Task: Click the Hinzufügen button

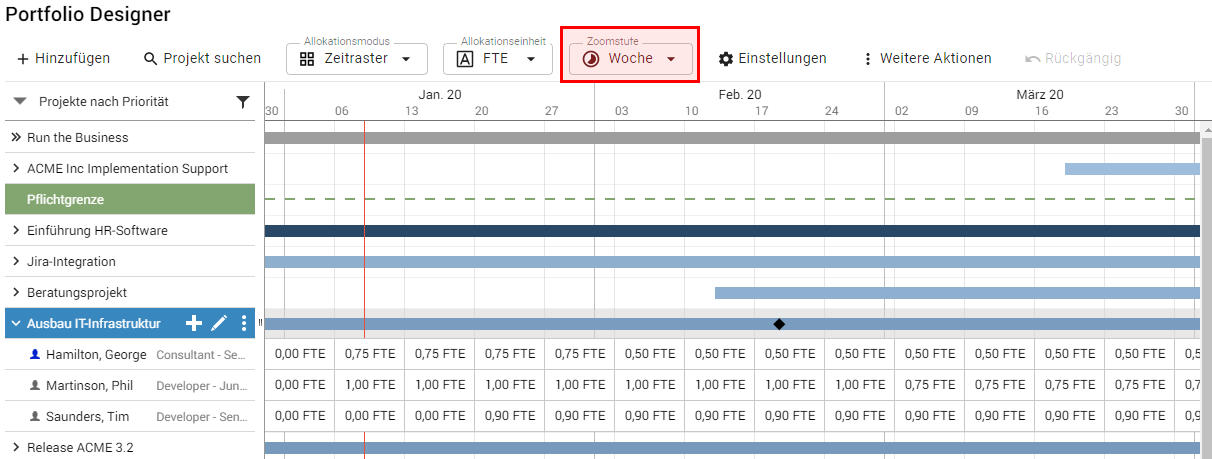Action: point(63,59)
